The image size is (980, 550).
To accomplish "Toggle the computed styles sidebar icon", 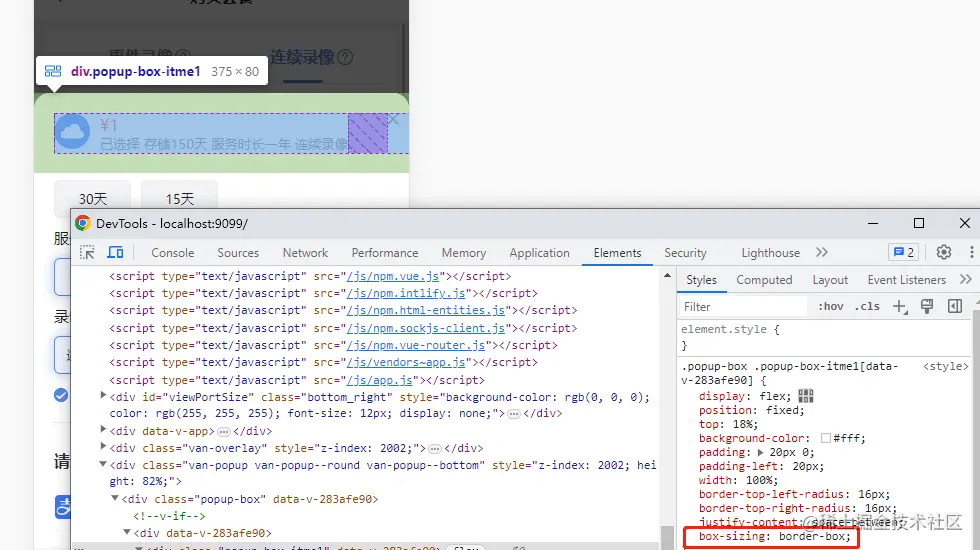I will tap(955, 306).
